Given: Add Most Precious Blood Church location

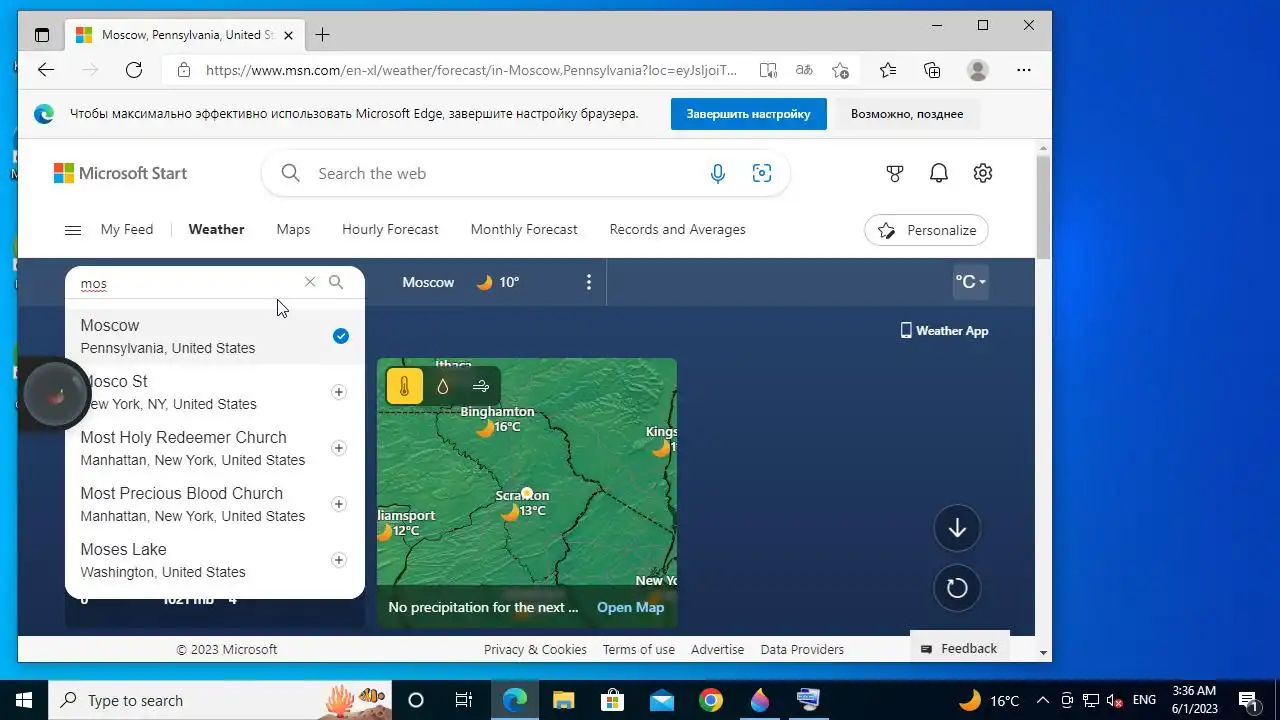Looking at the screenshot, I should tap(339, 504).
